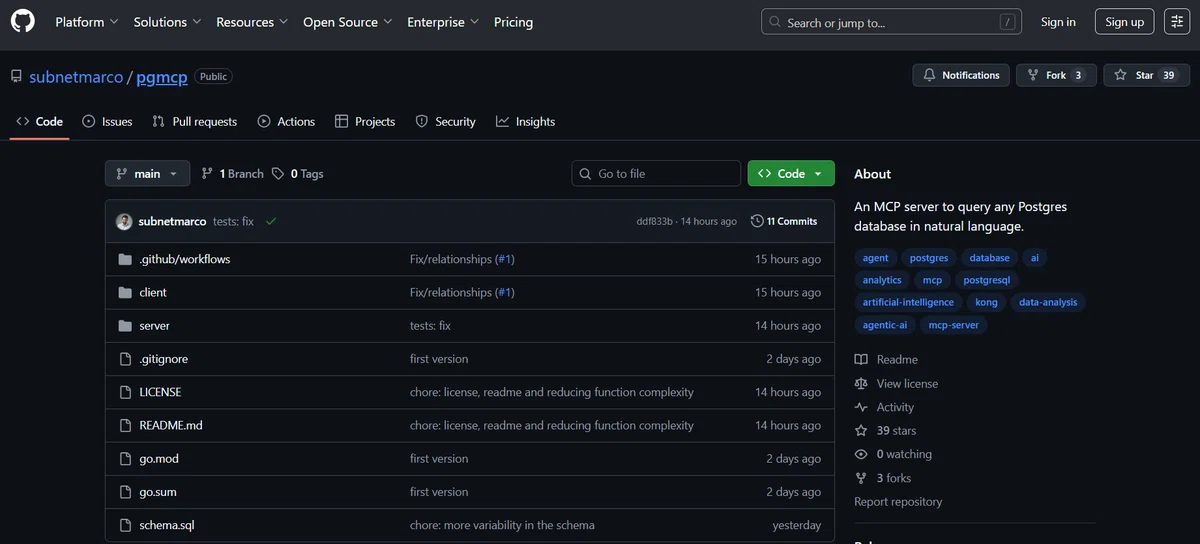Open commit hash ddf833b
Screen dimensions: 1200x544
(655, 221)
